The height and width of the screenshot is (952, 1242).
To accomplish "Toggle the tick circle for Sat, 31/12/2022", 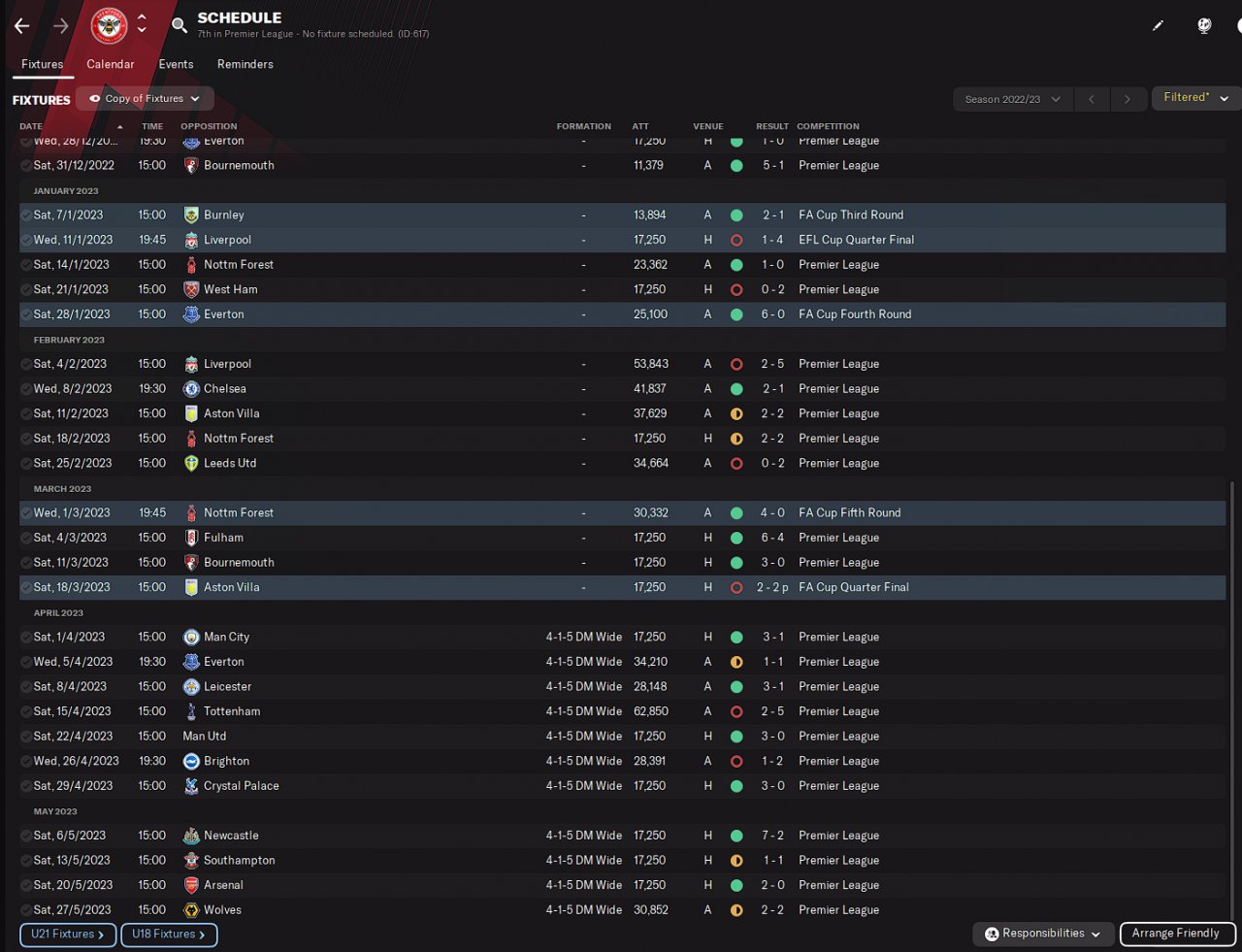I will [26, 166].
